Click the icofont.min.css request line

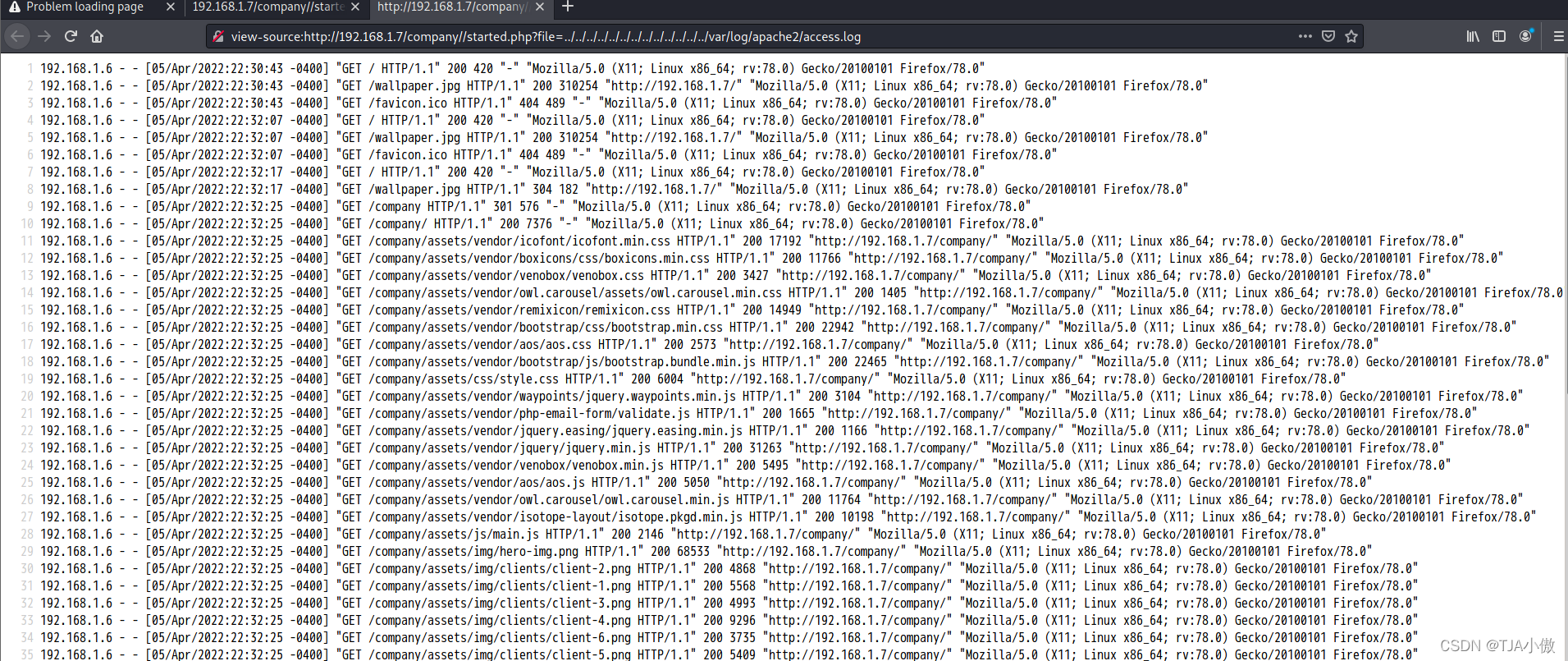pyautogui.click(x=752, y=241)
